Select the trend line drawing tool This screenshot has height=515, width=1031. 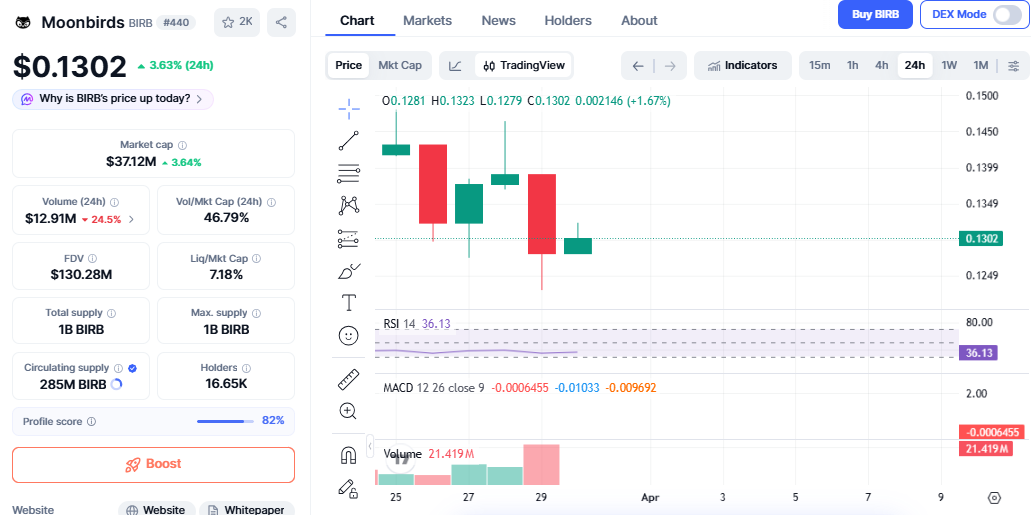tap(348, 141)
